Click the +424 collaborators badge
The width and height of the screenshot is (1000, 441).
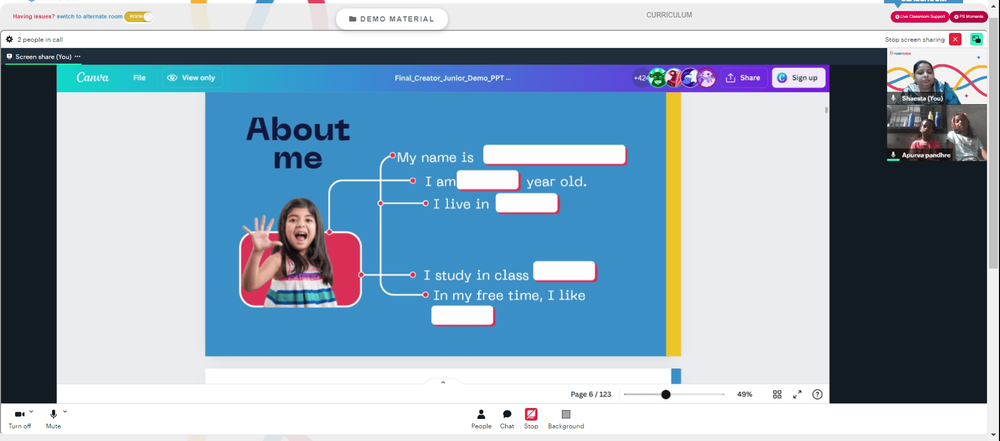click(x=640, y=78)
